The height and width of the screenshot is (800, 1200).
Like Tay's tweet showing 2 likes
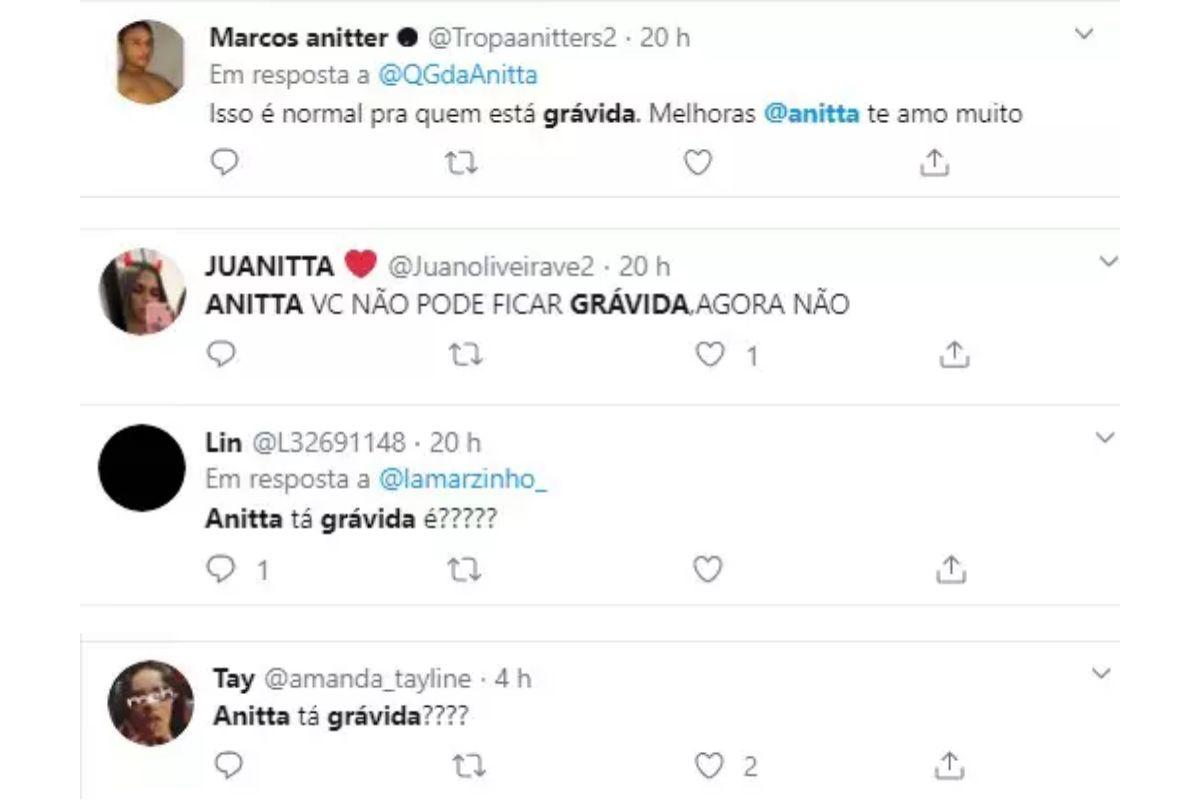710,765
